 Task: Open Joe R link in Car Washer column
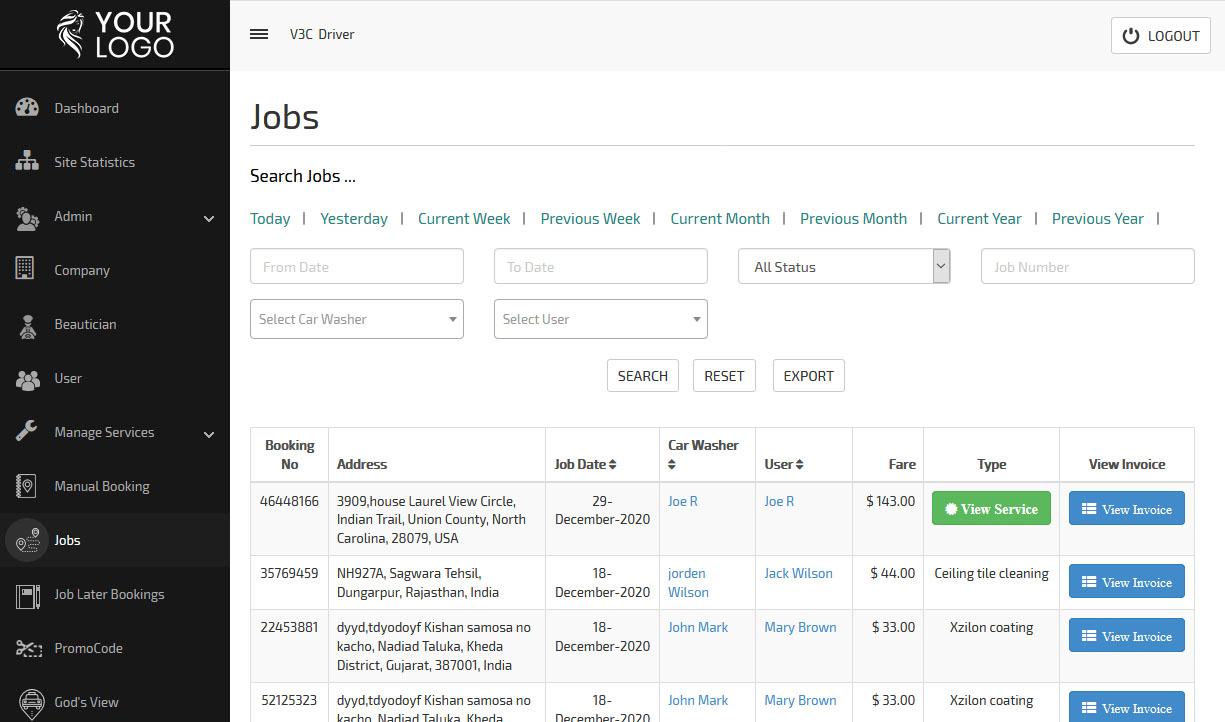click(683, 501)
